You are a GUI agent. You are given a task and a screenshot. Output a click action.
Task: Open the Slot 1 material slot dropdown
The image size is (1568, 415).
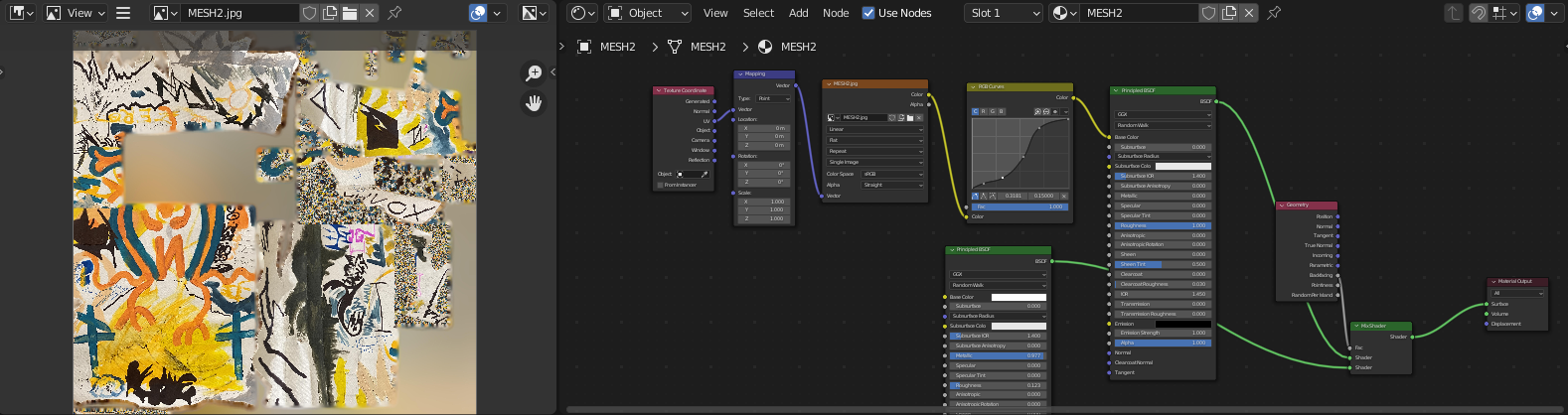pos(1004,13)
